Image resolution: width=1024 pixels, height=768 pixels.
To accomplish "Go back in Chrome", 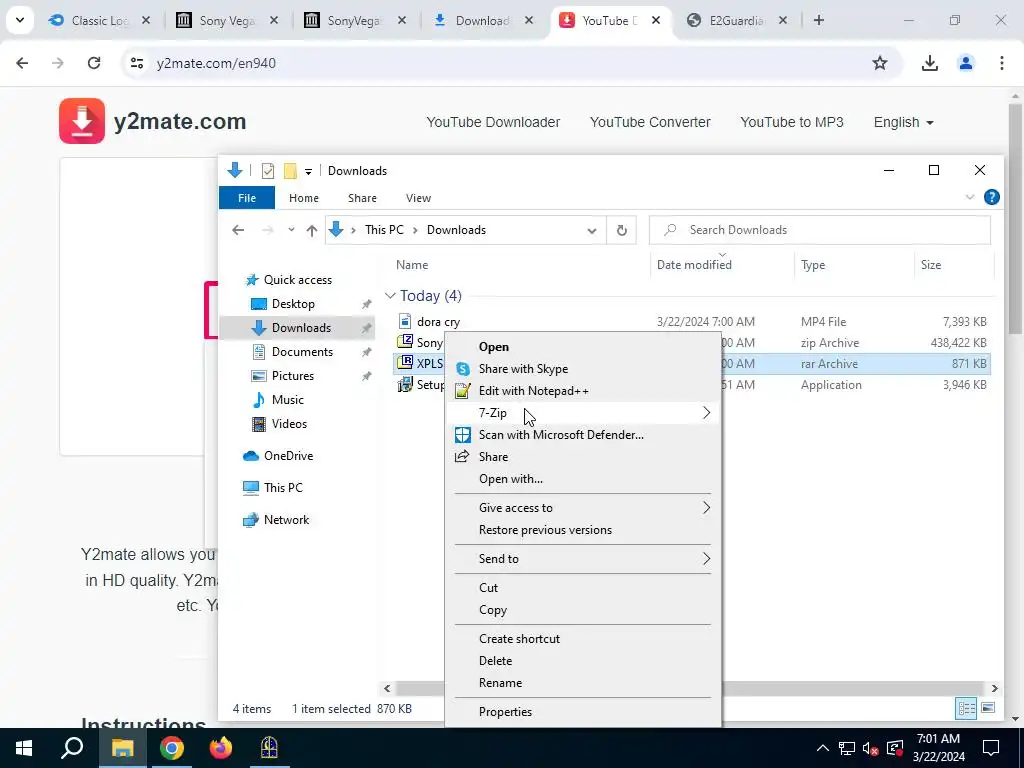I will point(22,63).
